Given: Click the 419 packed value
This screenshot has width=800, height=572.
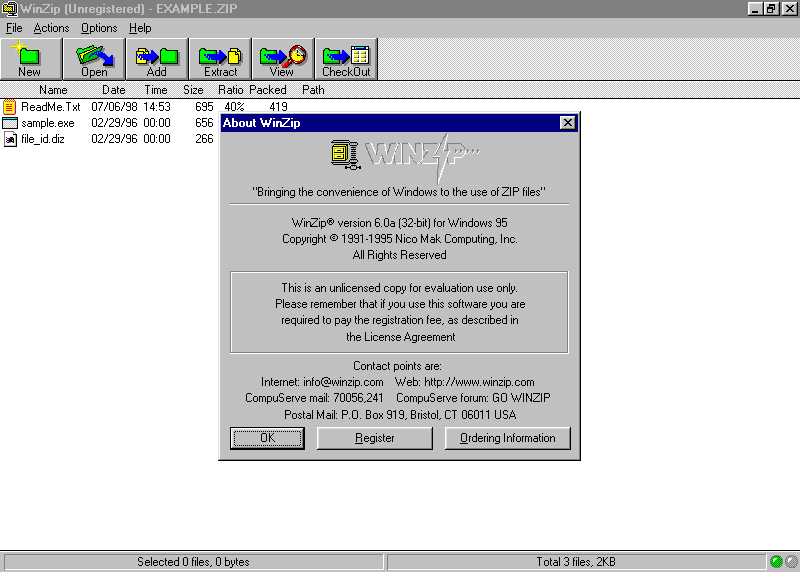Looking at the screenshot, I should point(278,107).
